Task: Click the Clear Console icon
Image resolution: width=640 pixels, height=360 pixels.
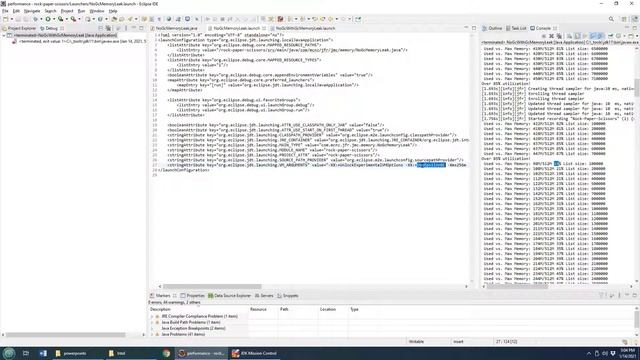Action: 569,36
